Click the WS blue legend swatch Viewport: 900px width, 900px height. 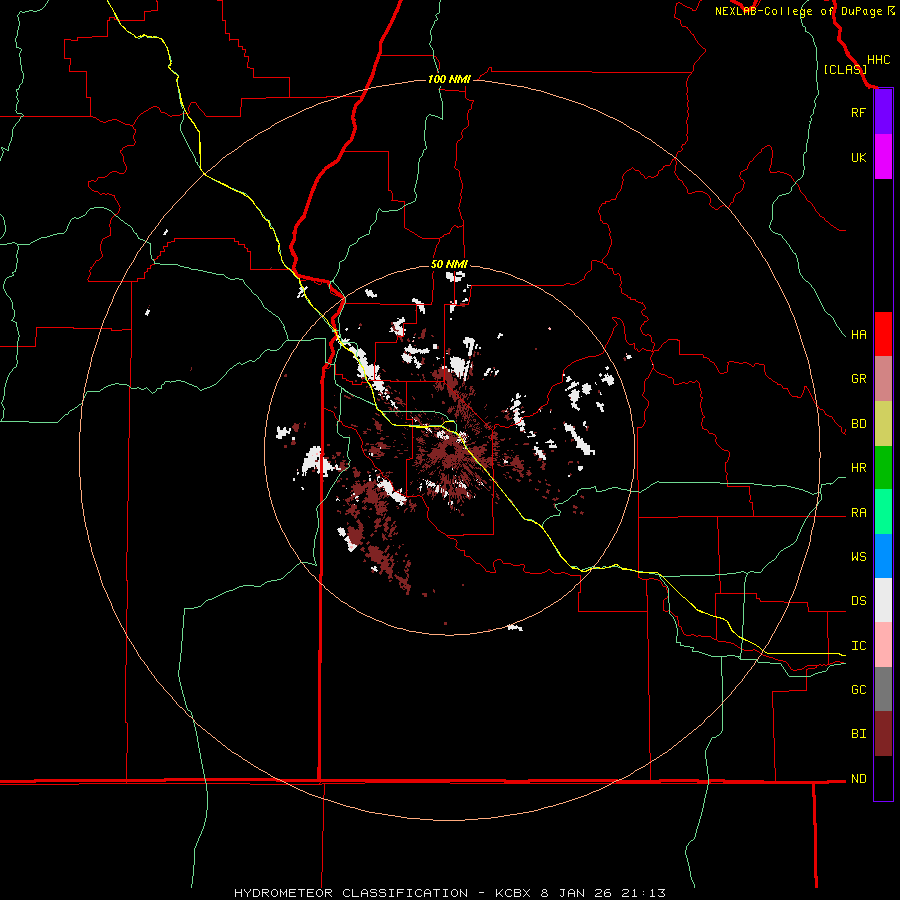(x=883, y=556)
